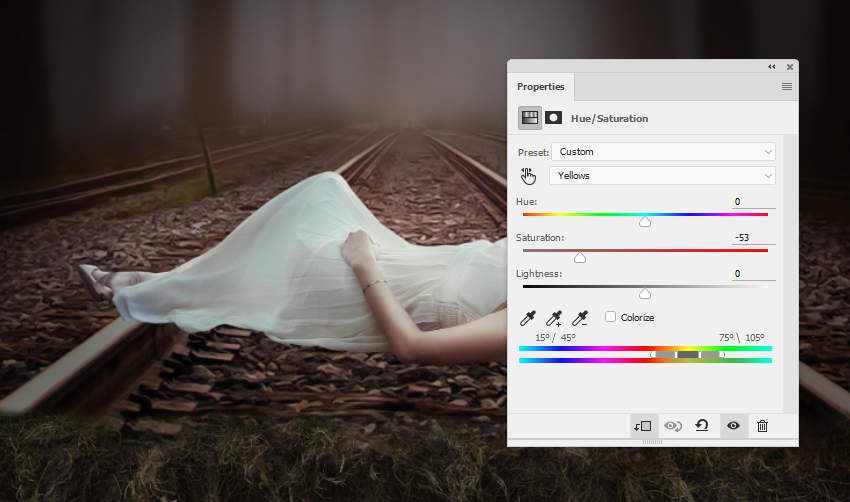
Task: Choose the add-to-sample eyedropper
Action: click(554, 318)
